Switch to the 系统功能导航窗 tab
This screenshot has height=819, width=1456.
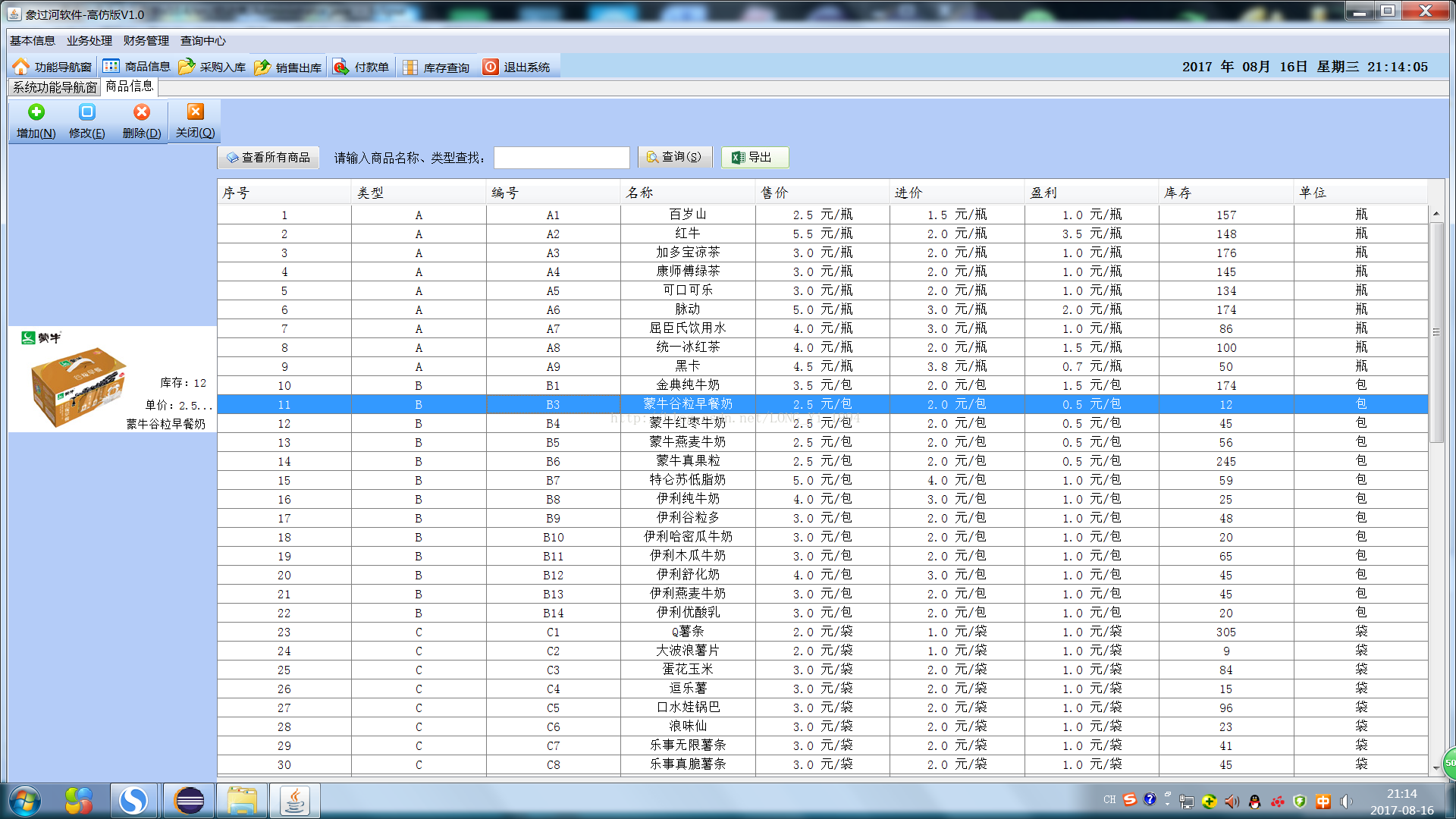55,87
